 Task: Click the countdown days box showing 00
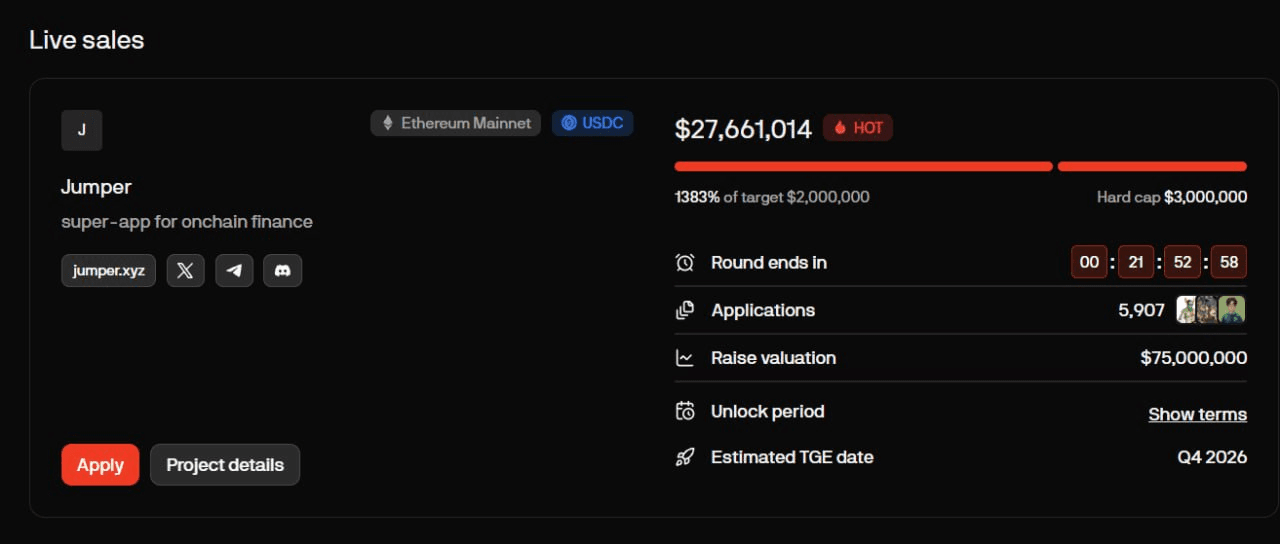1089,263
